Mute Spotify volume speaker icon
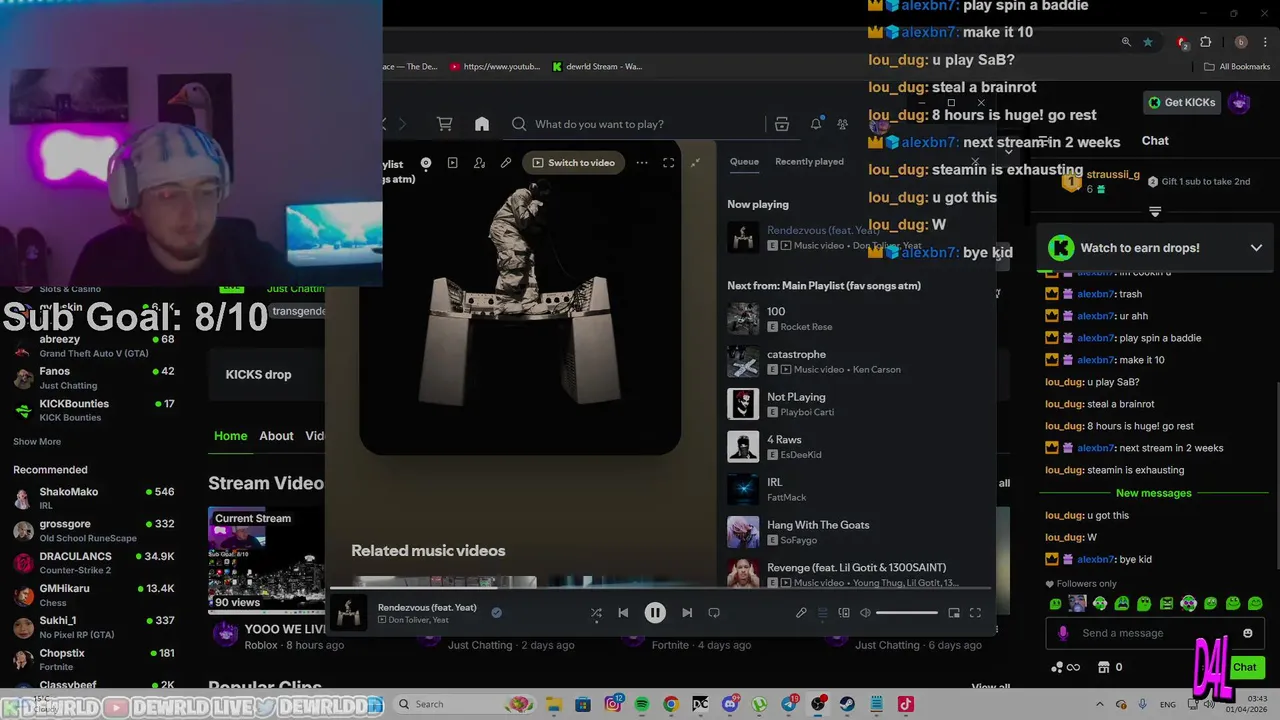Screen dimensions: 1280x720 (866, 613)
